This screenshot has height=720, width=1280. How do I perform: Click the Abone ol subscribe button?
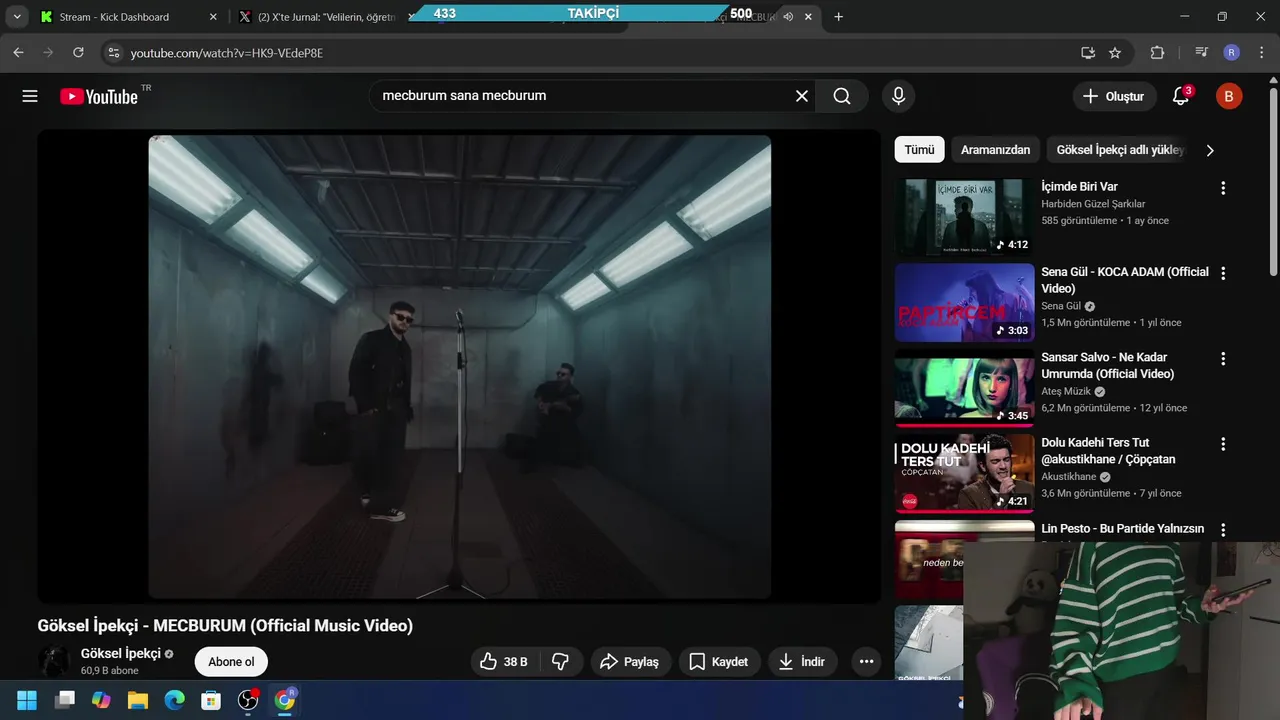tap(231, 662)
